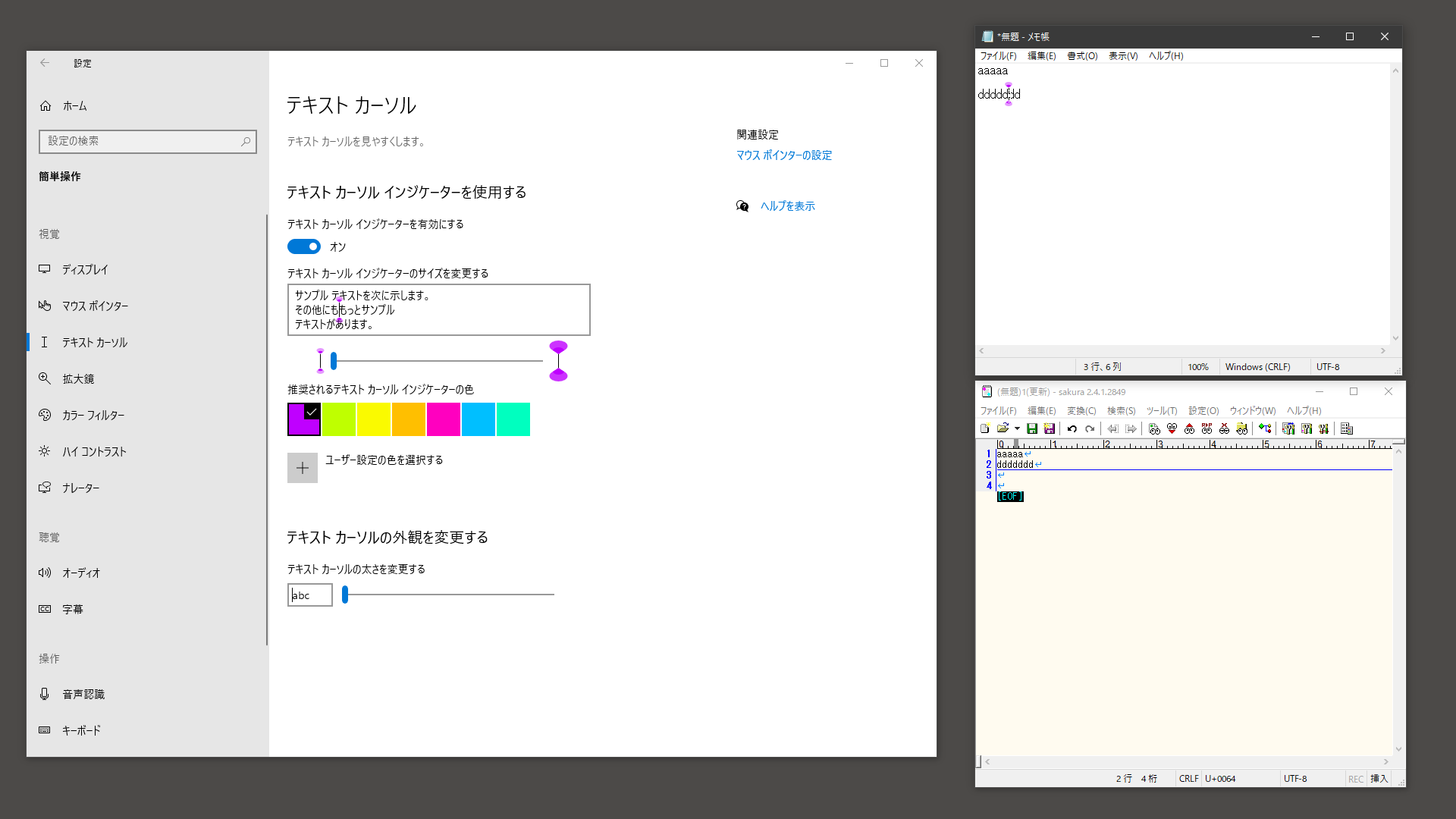Click the outline analysis tree icon in sakura
1456x819 pixels.
1265,428
